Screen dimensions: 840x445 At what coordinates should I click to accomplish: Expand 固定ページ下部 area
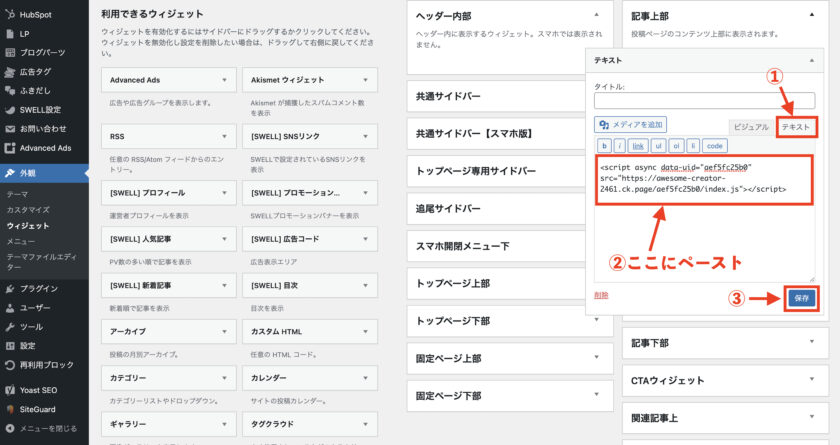click(596, 395)
